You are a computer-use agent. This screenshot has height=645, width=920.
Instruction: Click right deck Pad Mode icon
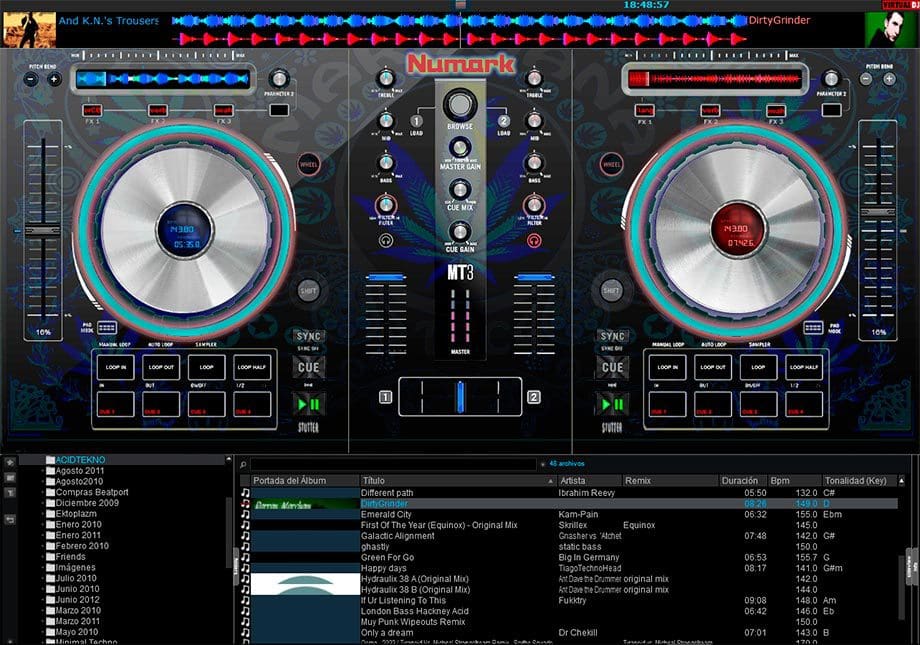pyautogui.click(x=813, y=327)
